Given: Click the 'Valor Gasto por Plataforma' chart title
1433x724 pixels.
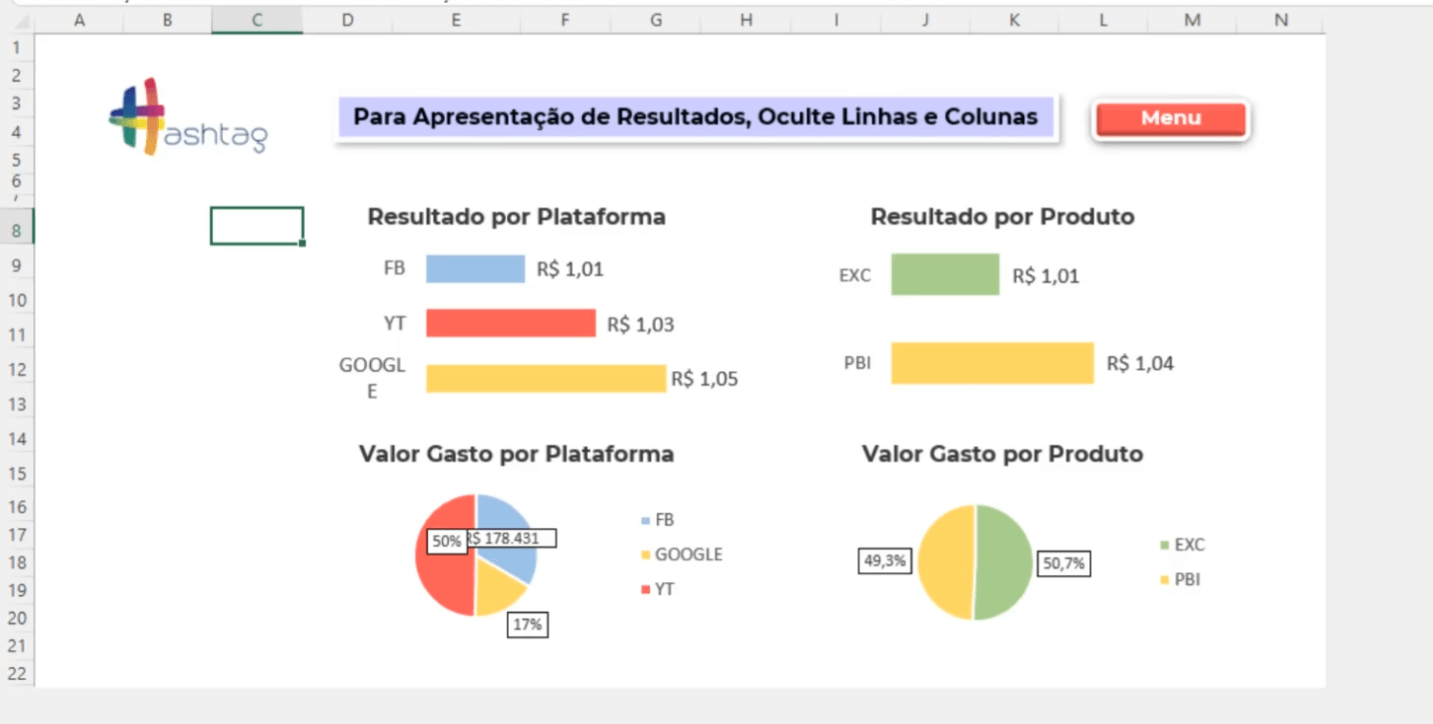Looking at the screenshot, I should [x=514, y=453].
